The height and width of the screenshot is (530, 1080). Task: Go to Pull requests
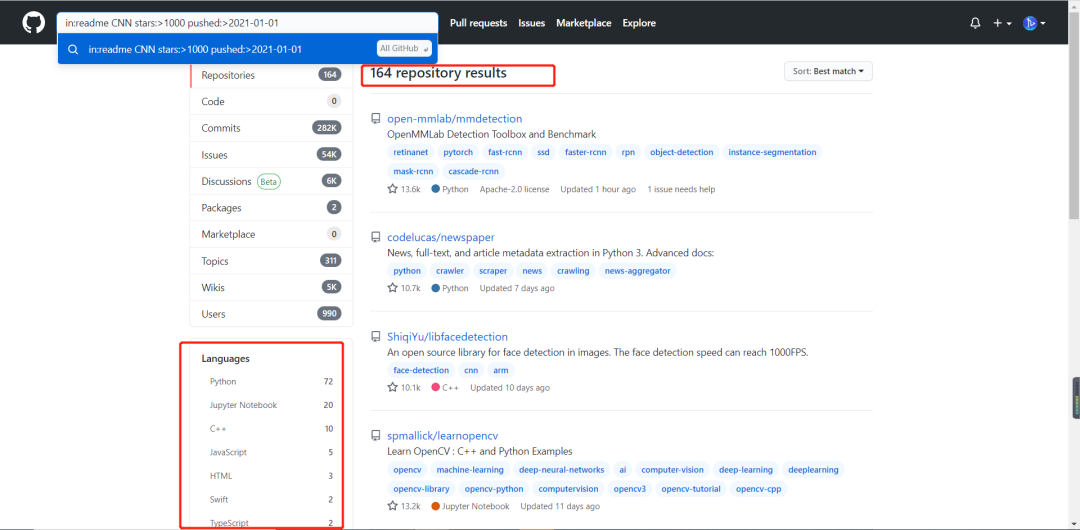478,23
